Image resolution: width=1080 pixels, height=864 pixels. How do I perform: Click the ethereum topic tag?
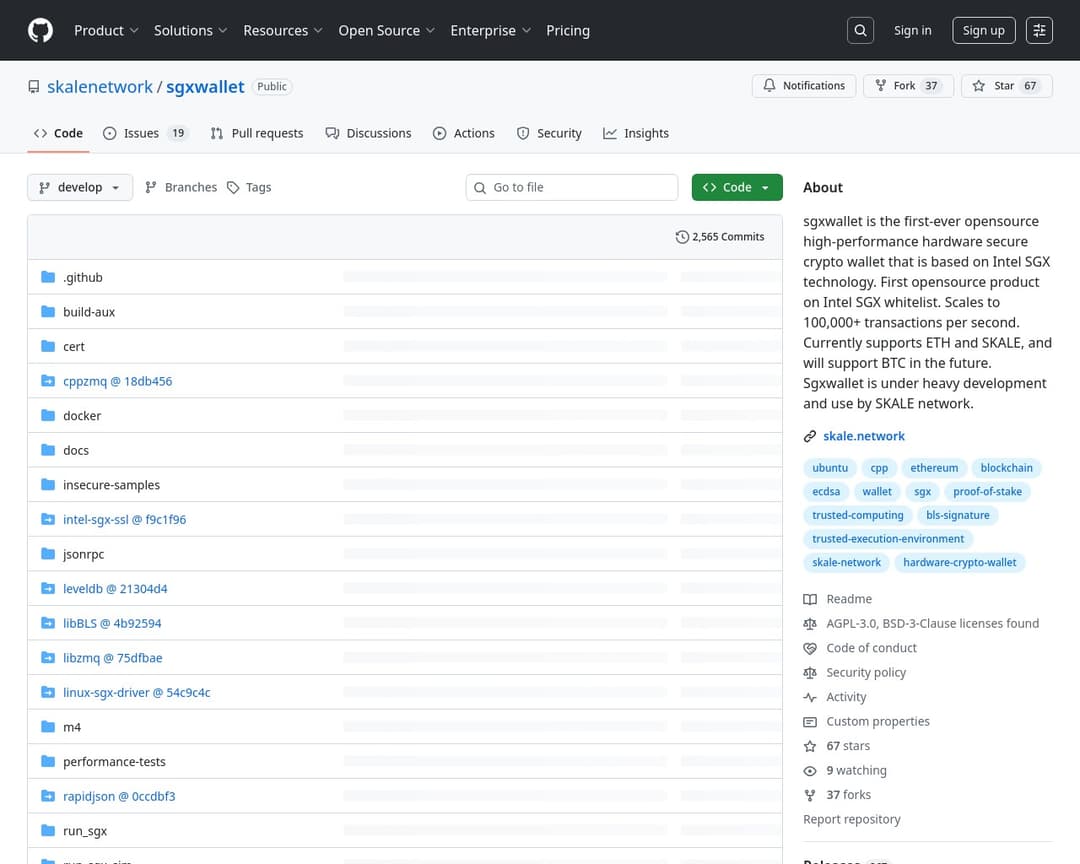click(x=934, y=468)
